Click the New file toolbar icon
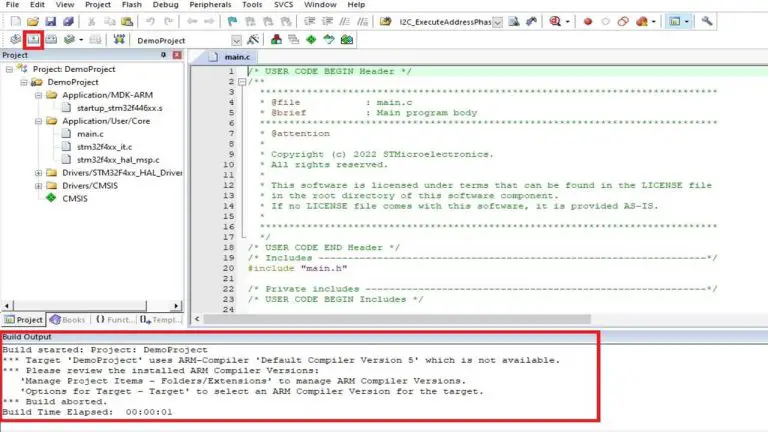Screen dimensions: 768x432 (x=13, y=20)
